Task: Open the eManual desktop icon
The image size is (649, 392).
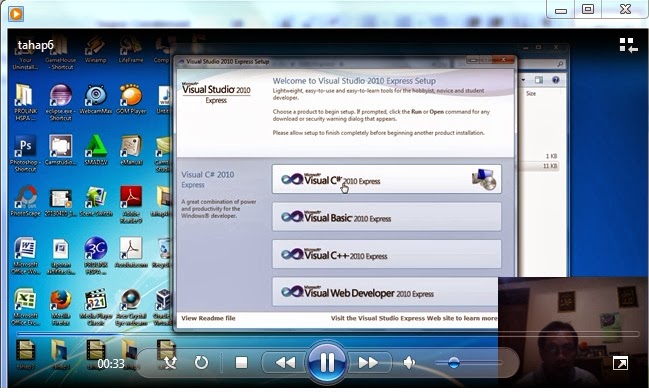Action: click(131, 150)
